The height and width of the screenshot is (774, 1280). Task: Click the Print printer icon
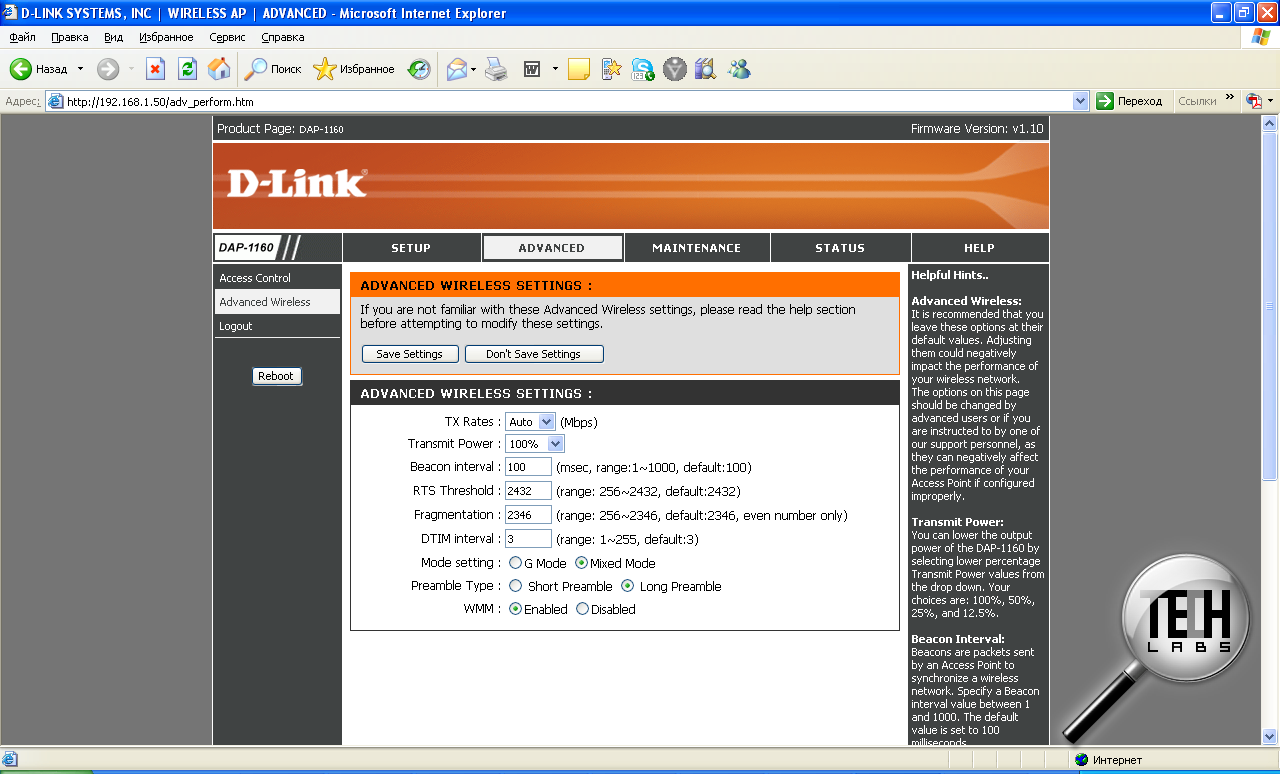(x=496, y=69)
